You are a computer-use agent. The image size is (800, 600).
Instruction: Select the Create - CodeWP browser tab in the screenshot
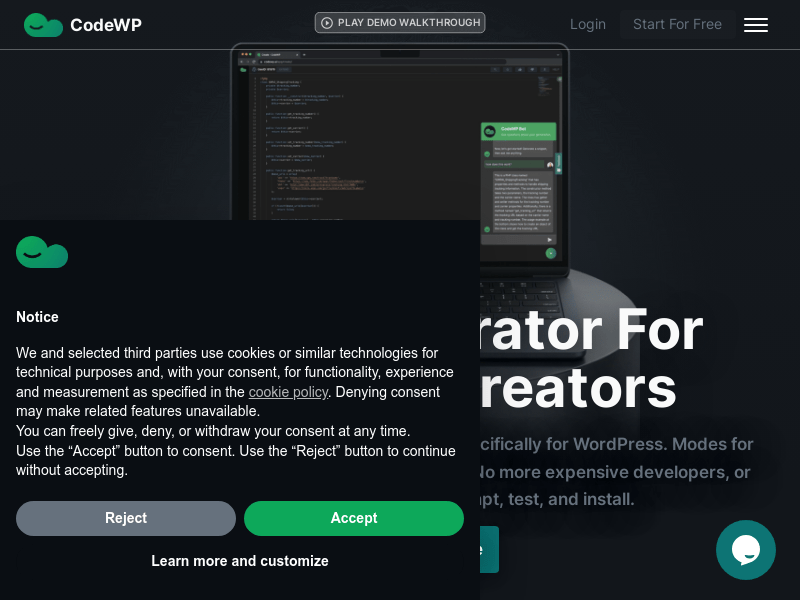(x=273, y=55)
